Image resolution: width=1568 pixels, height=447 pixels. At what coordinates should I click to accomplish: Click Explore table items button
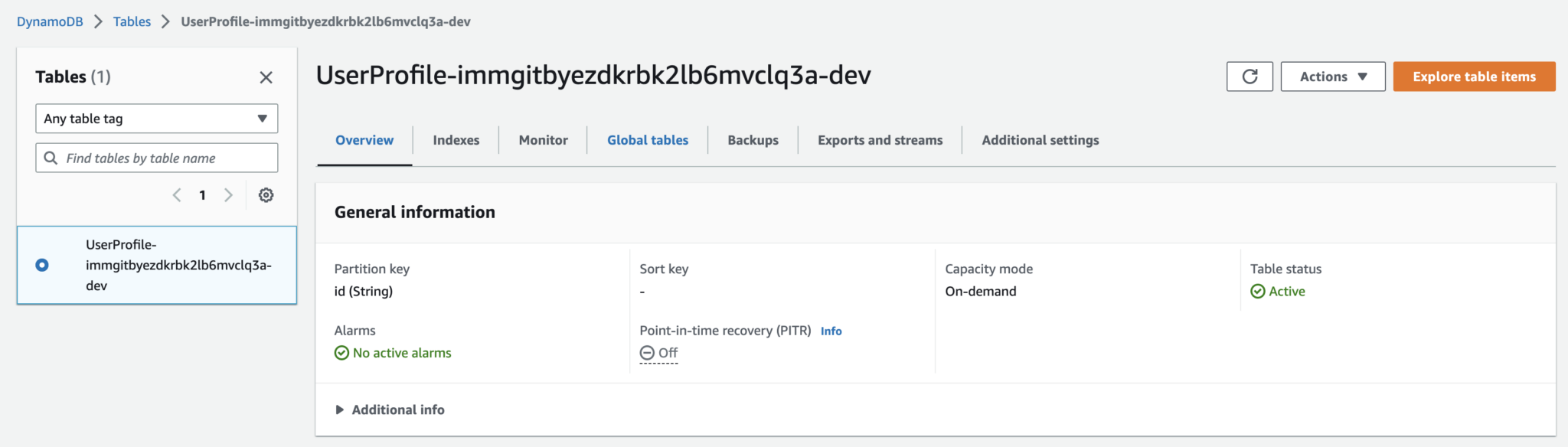pyautogui.click(x=1475, y=77)
